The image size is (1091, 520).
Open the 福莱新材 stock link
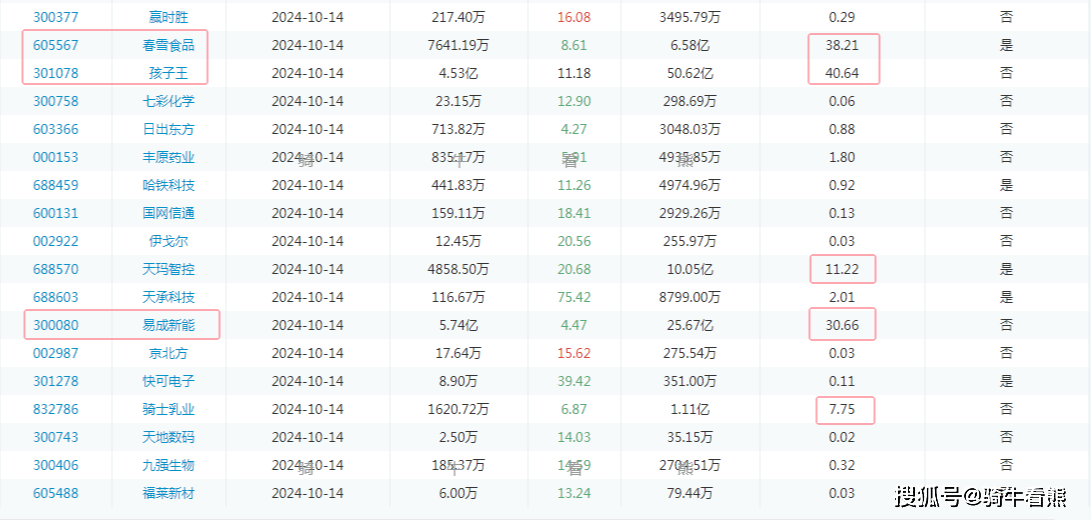pos(168,493)
